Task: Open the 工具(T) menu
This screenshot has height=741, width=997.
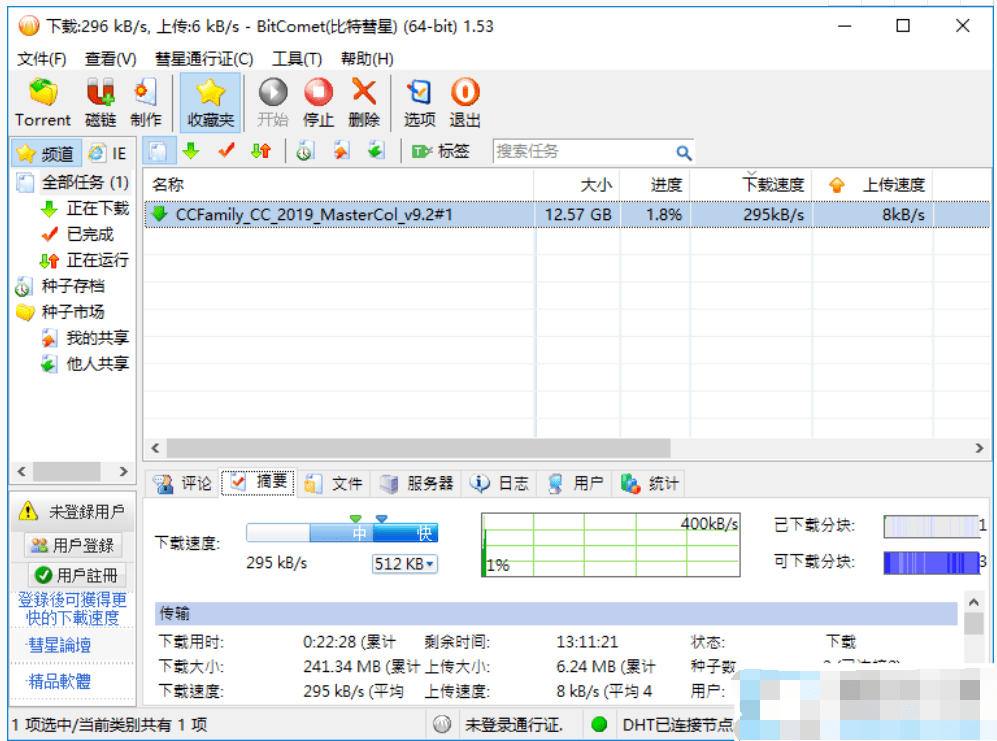Action: pos(297,59)
